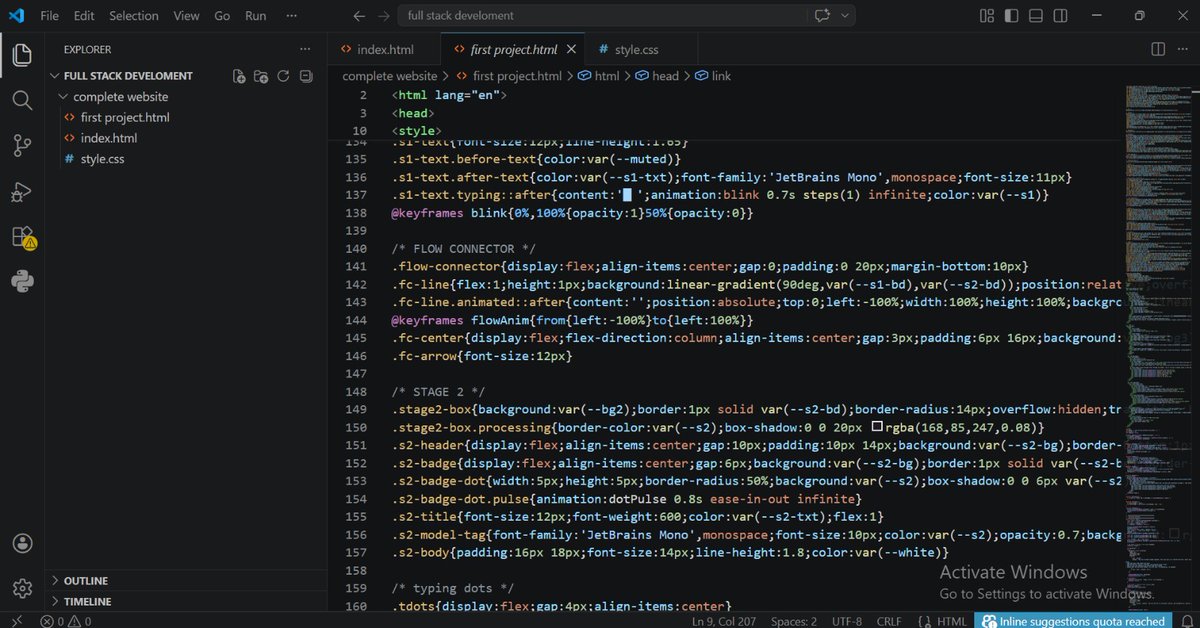
Task: Open the Copilot chat icon
Action: [823, 16]
